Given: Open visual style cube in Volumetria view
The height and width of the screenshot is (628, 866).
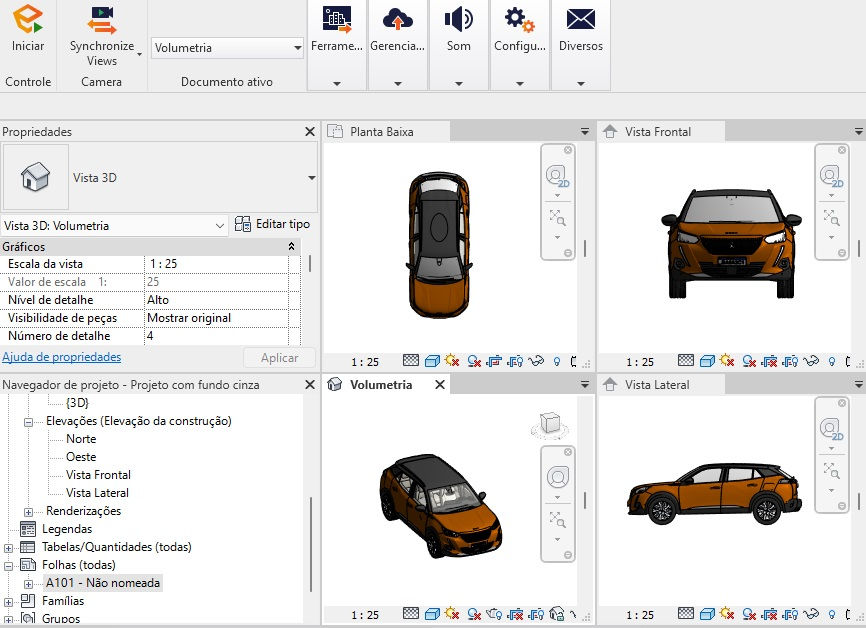Looking at the screenshot, I should coord(432,613).
